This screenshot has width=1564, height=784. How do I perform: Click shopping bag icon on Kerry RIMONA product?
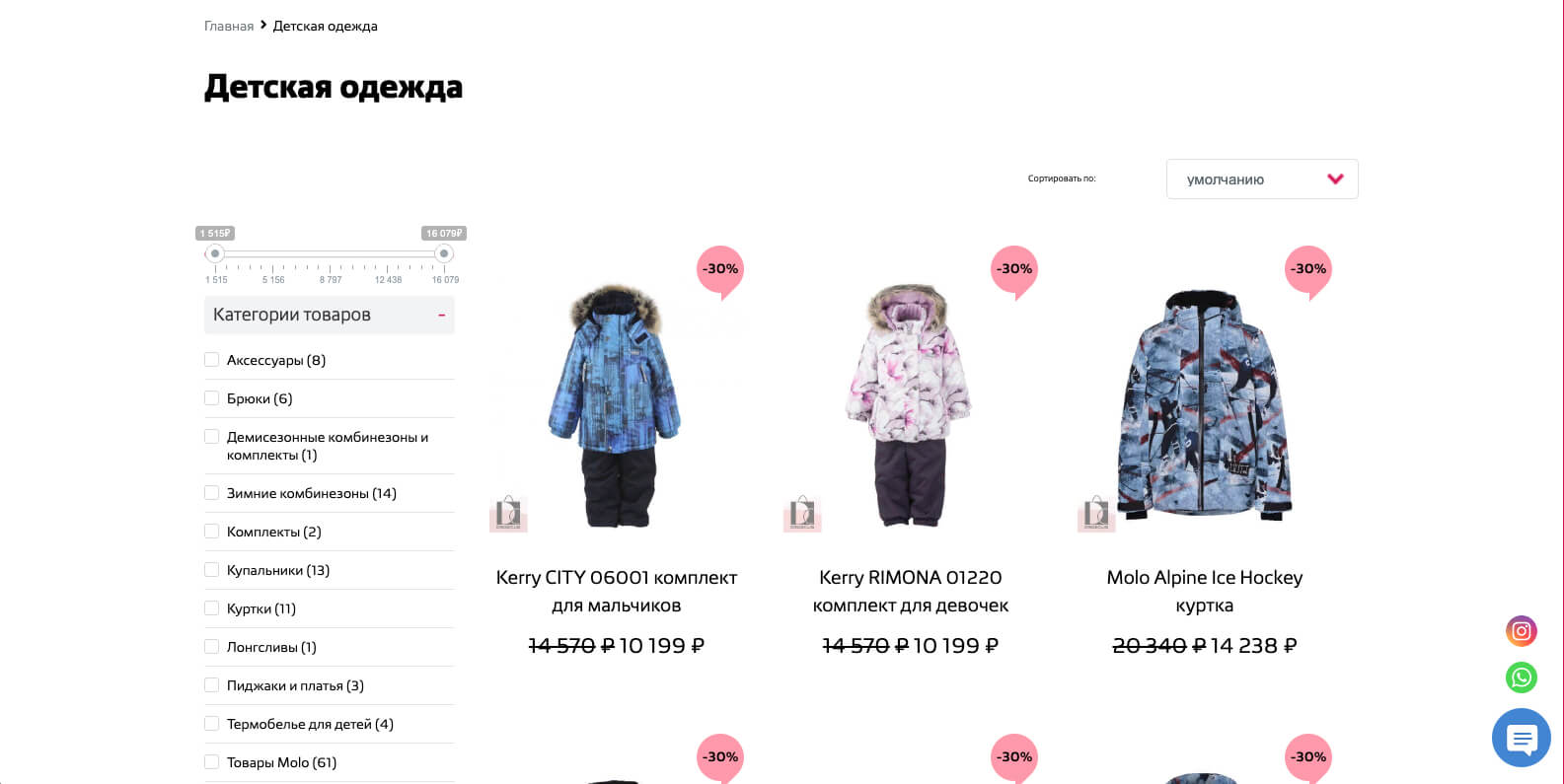click(x=802, y=513)
